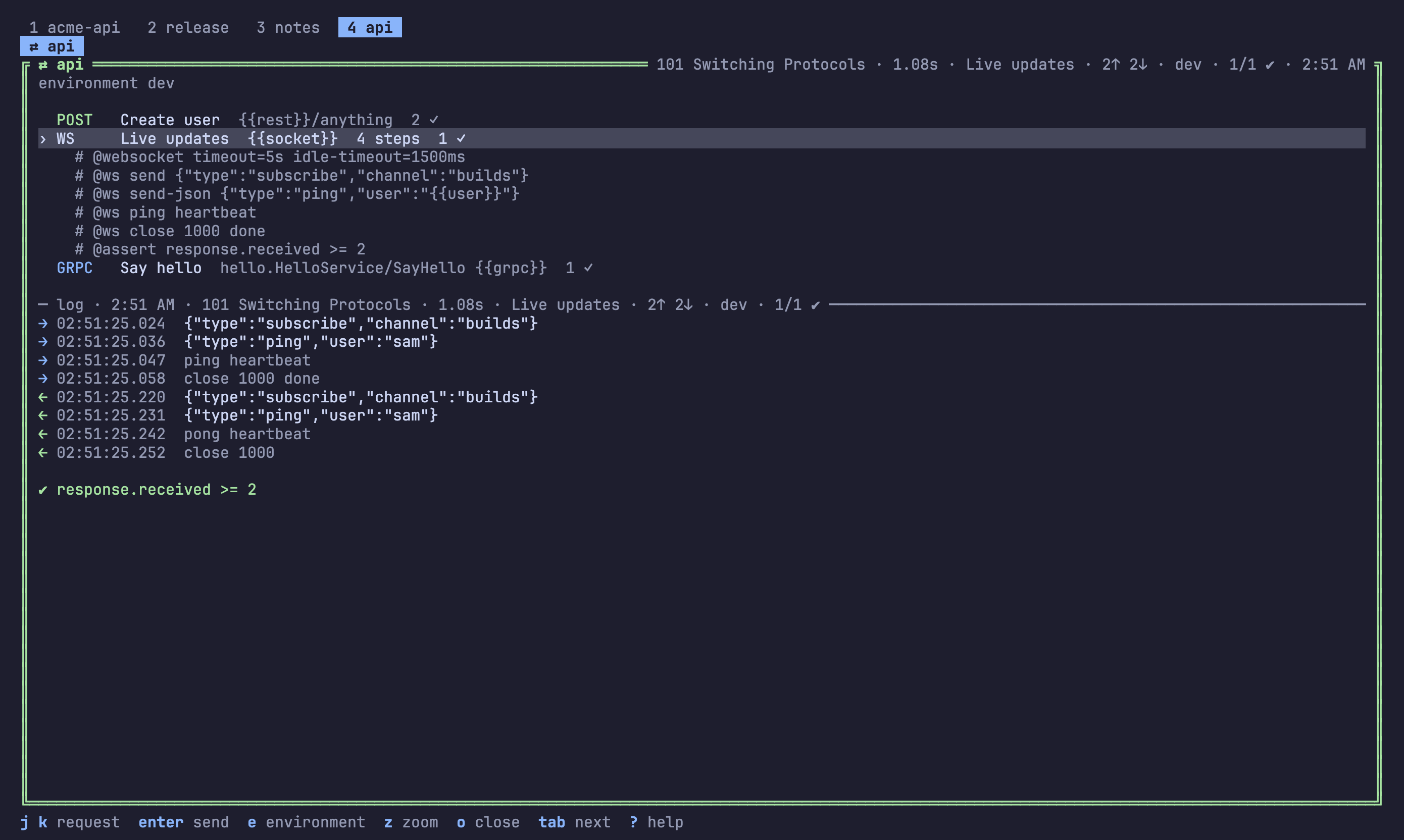Select the 3 notes tab

[x=288, y=27]
